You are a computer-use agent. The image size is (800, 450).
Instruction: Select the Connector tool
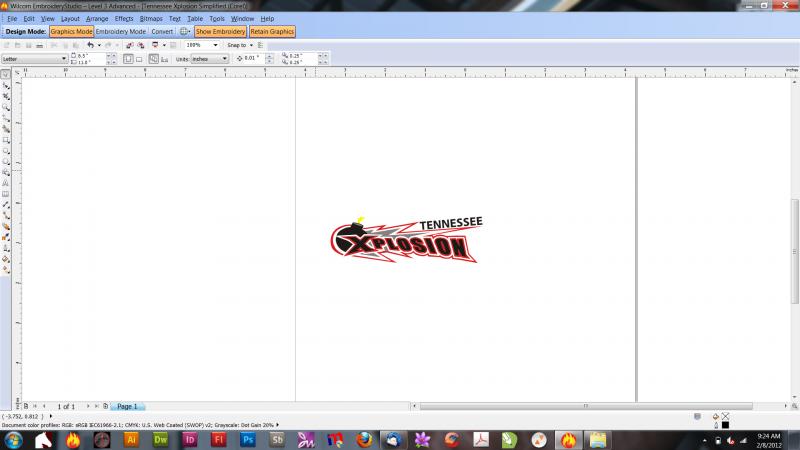[x=6, y=215]
